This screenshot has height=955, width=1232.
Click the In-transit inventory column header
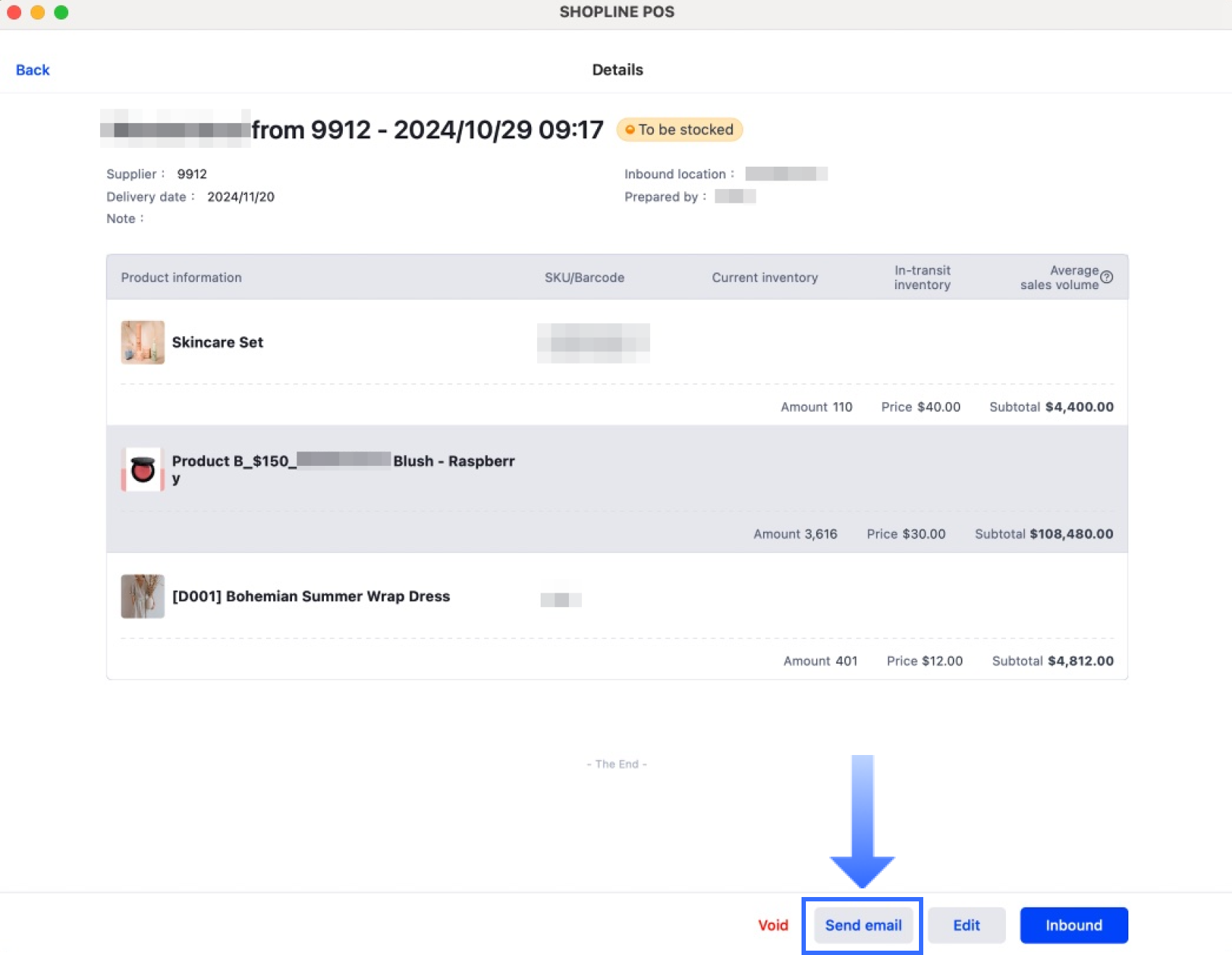click(x=922, y=278)
